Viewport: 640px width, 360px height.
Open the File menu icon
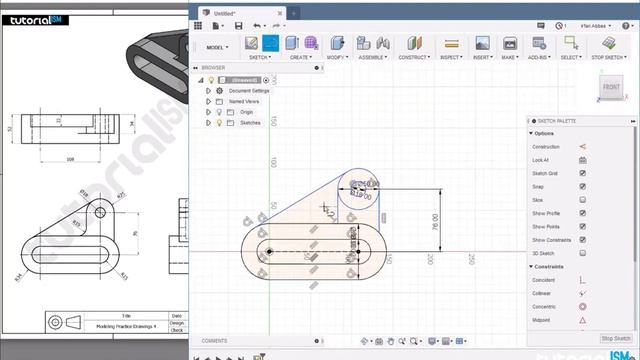pos(218,26)
